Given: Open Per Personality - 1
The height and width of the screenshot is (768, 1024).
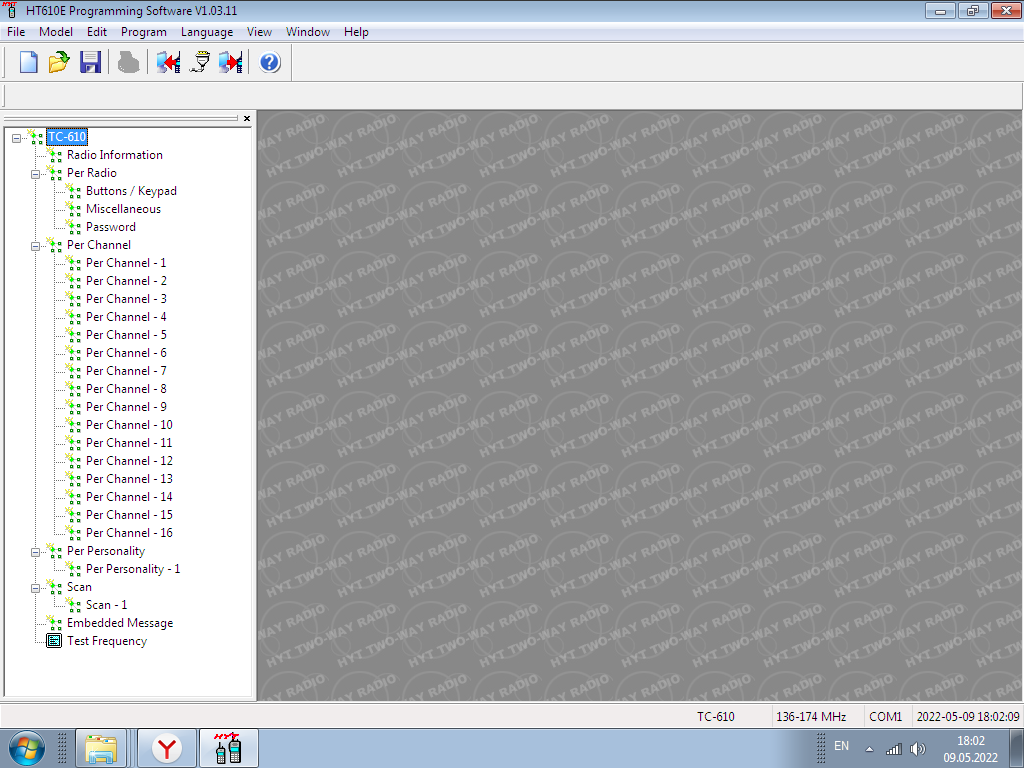Looking at the screenshot, I should [x=133, y=569].
